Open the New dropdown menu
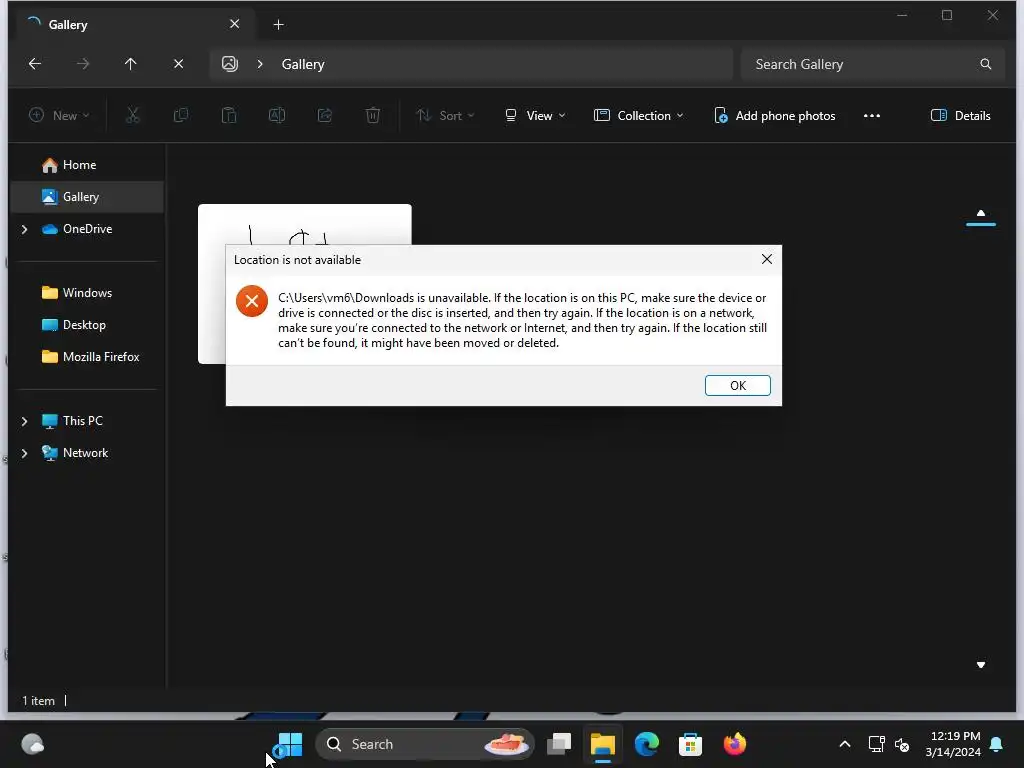Viewport: 1024px width, 768px height. tap(59, 116)
